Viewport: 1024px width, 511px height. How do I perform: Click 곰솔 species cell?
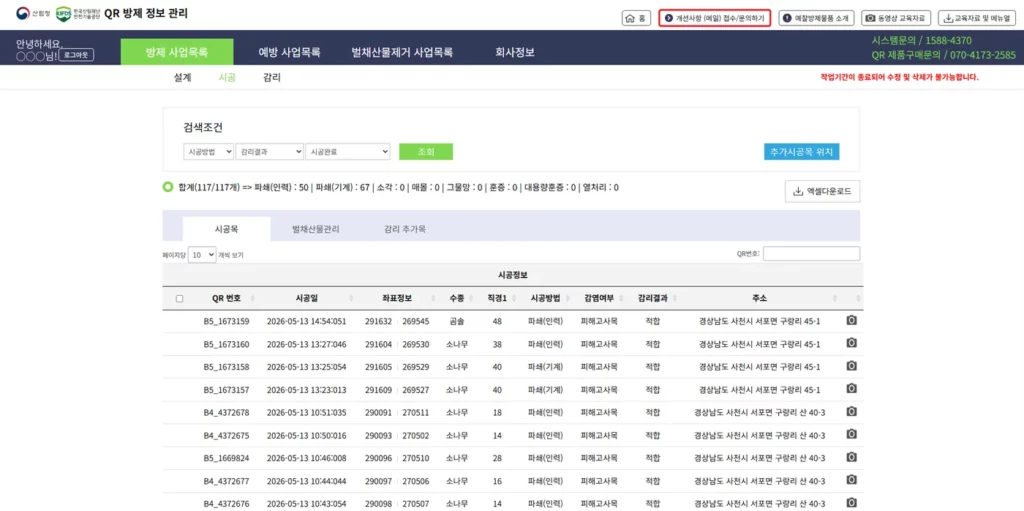(x=456, y=321)
